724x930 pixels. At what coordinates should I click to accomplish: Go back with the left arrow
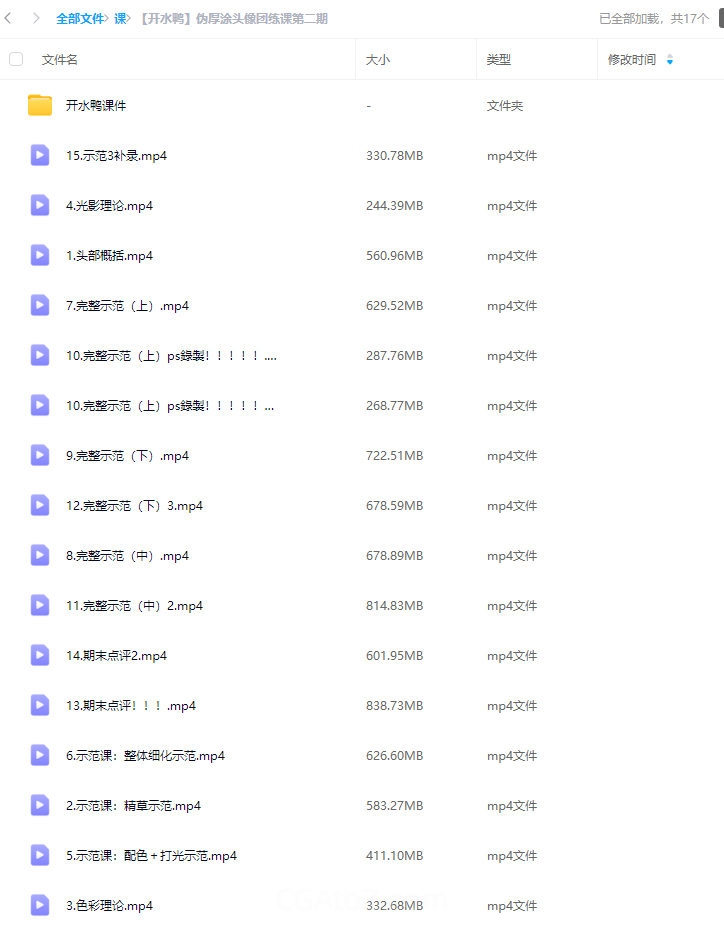(8, 18)
